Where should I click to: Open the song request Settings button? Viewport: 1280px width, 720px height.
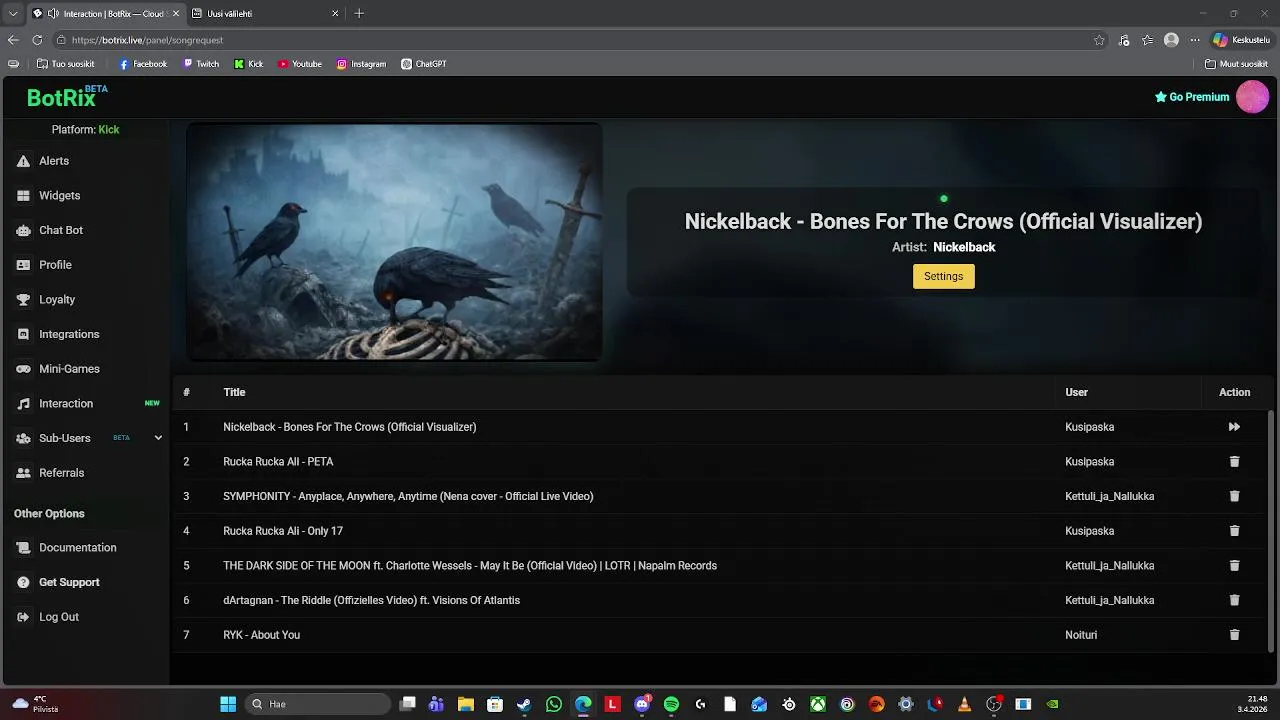click(943, 276)
